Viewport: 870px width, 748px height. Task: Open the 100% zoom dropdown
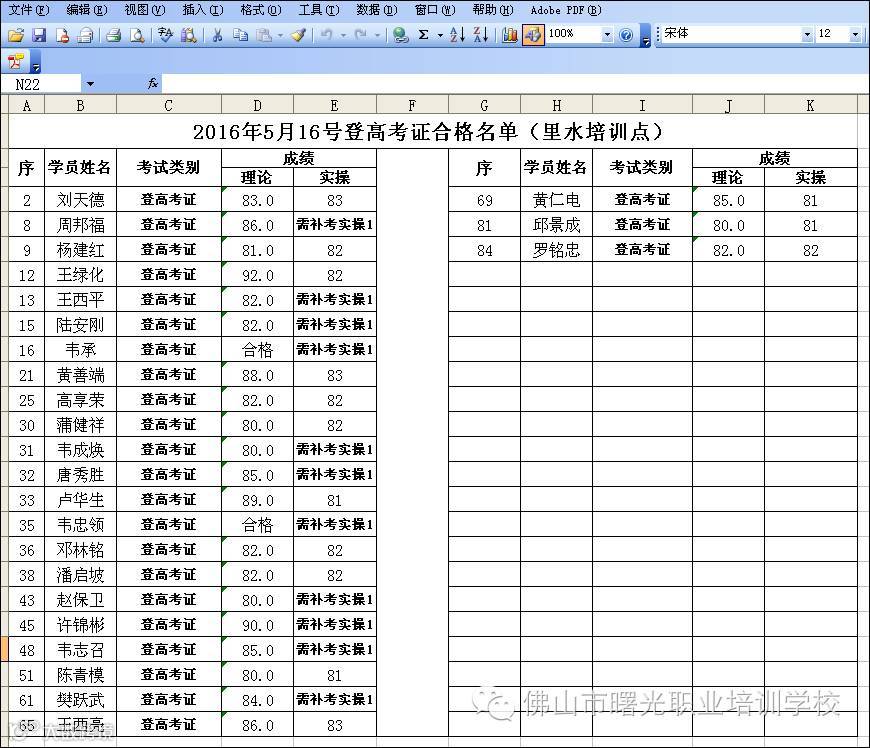coord(607,34)
